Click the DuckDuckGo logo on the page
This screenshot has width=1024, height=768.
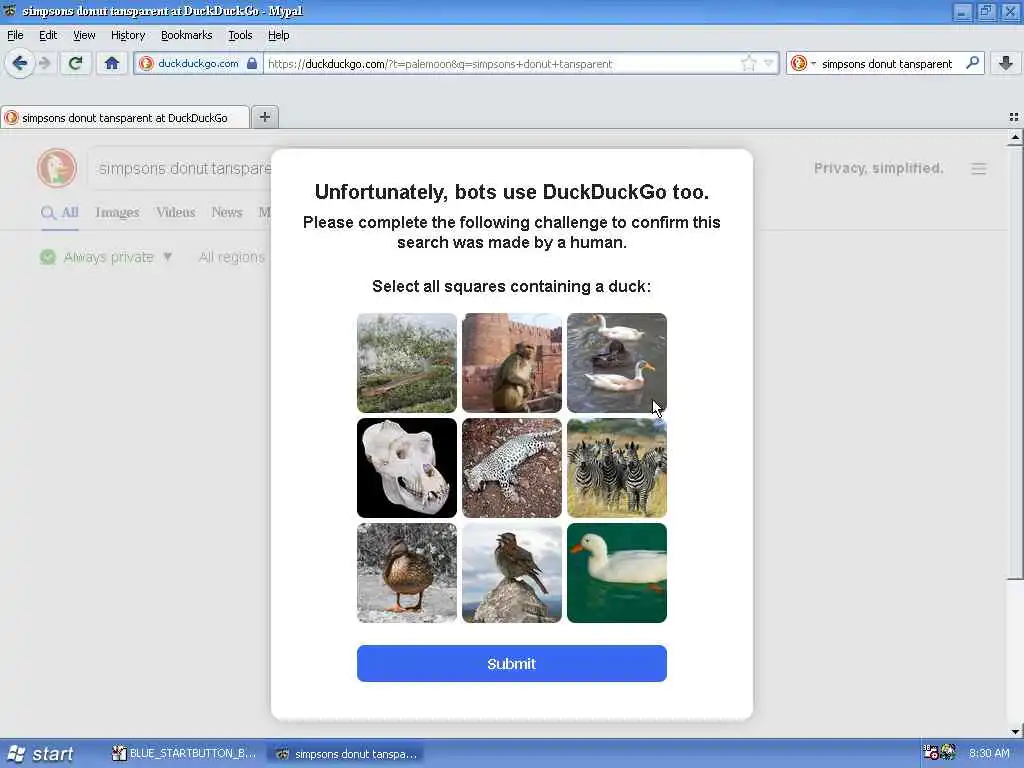(x=57, y=168)
